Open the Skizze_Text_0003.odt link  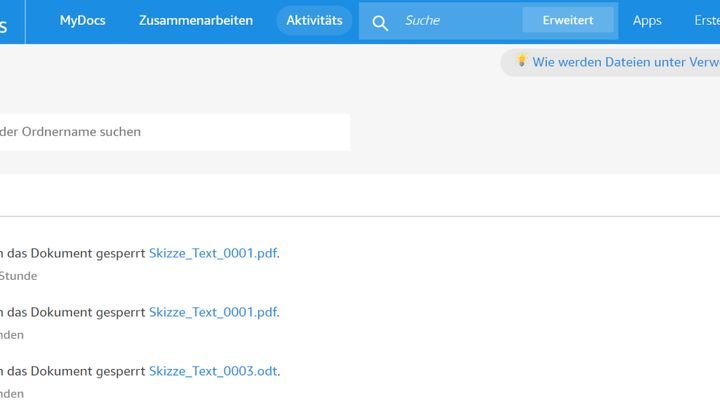[214, 371]
